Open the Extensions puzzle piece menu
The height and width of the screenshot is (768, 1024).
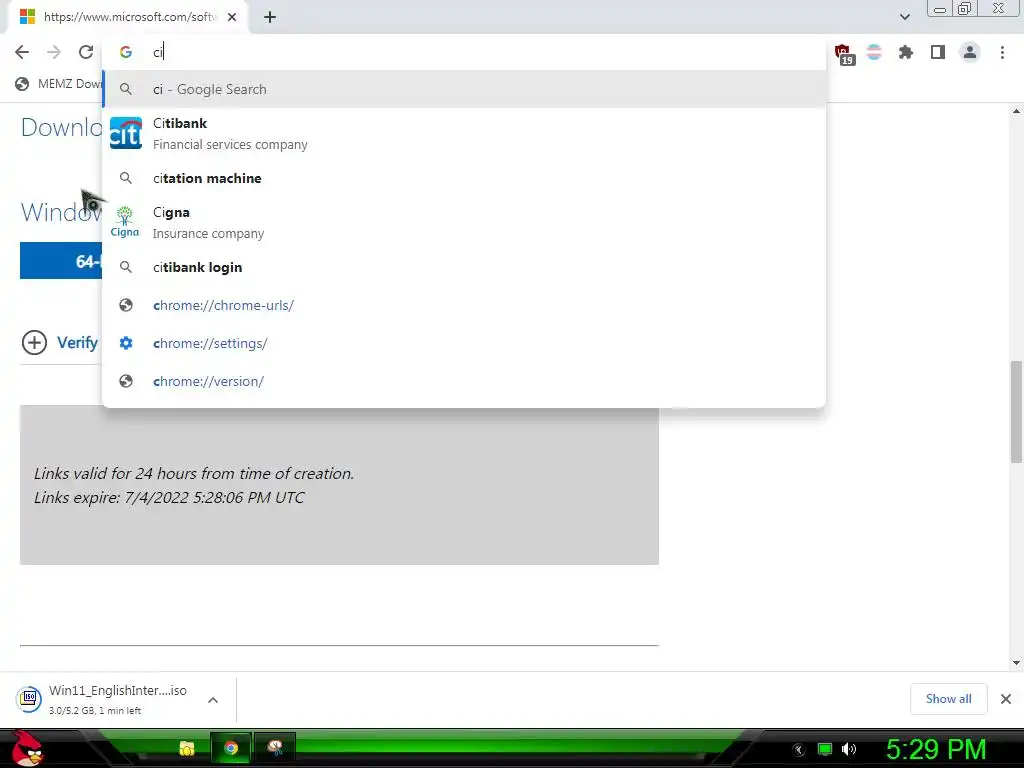pos(905,52)
